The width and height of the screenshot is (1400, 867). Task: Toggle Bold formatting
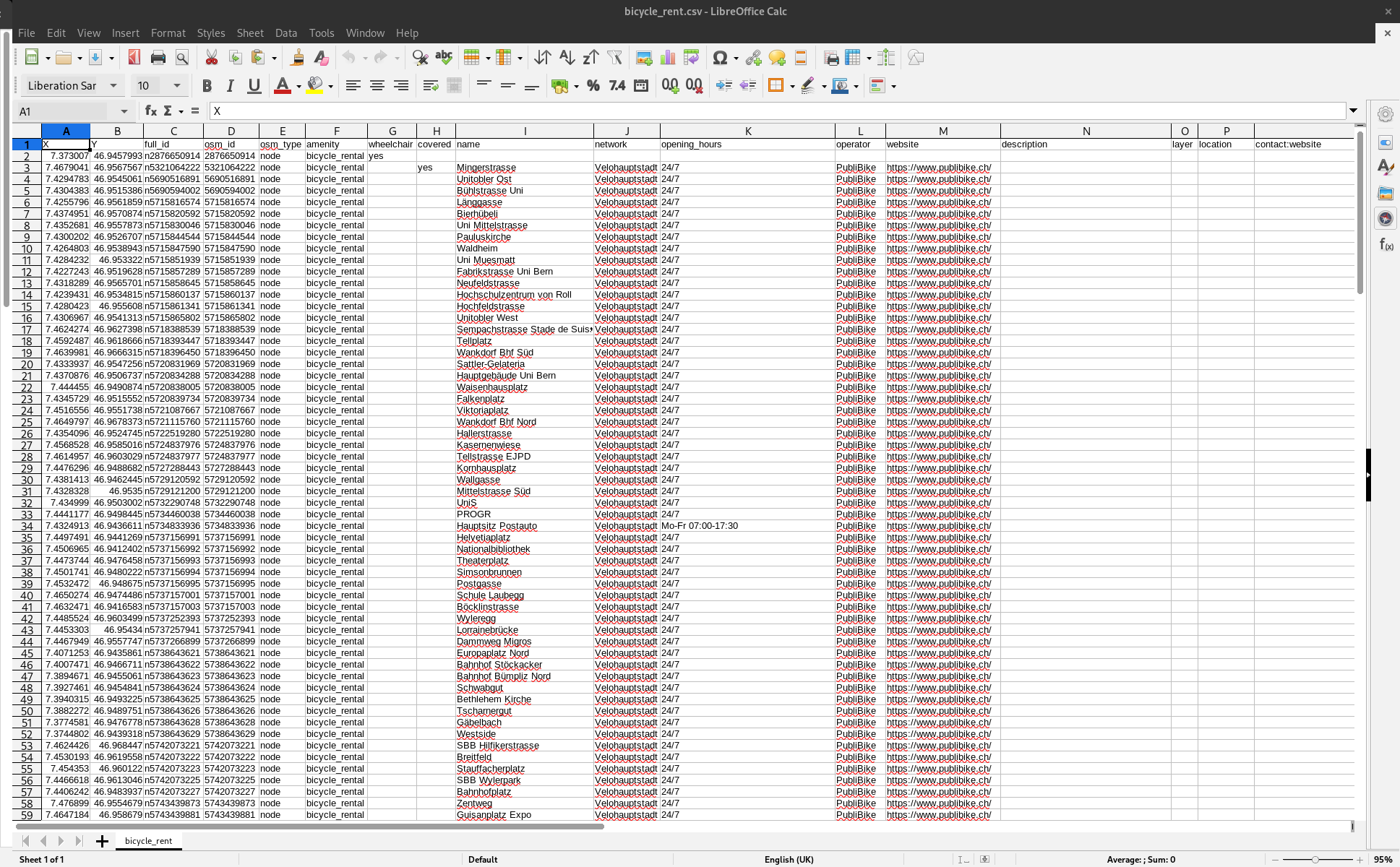coord(207,85)
